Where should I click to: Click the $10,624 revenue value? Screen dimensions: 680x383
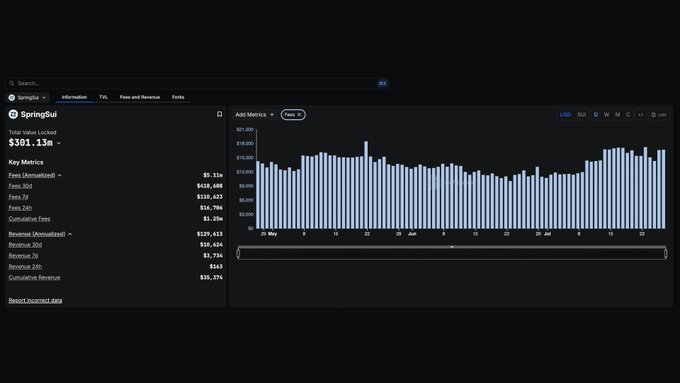211,245
